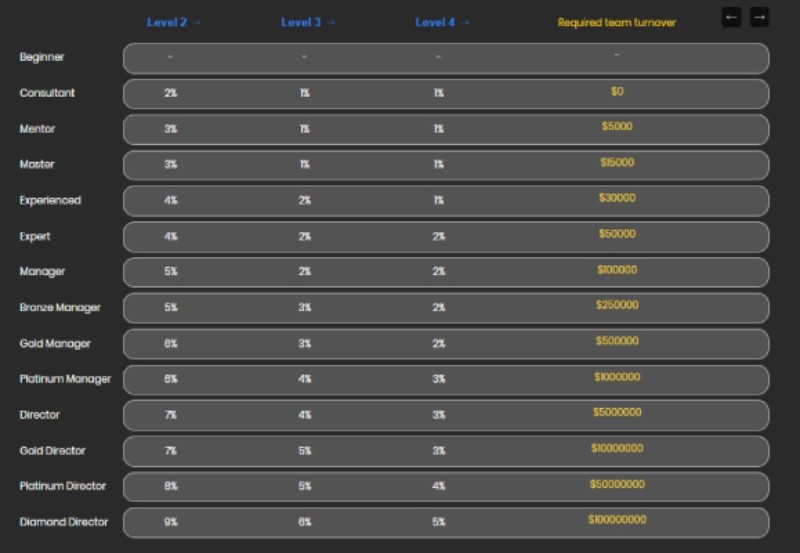The width and height of the screenshot is (800, 553).
Task: Click the Director row's 7% value
Action: pyautogui.click(x=171, y=415)
